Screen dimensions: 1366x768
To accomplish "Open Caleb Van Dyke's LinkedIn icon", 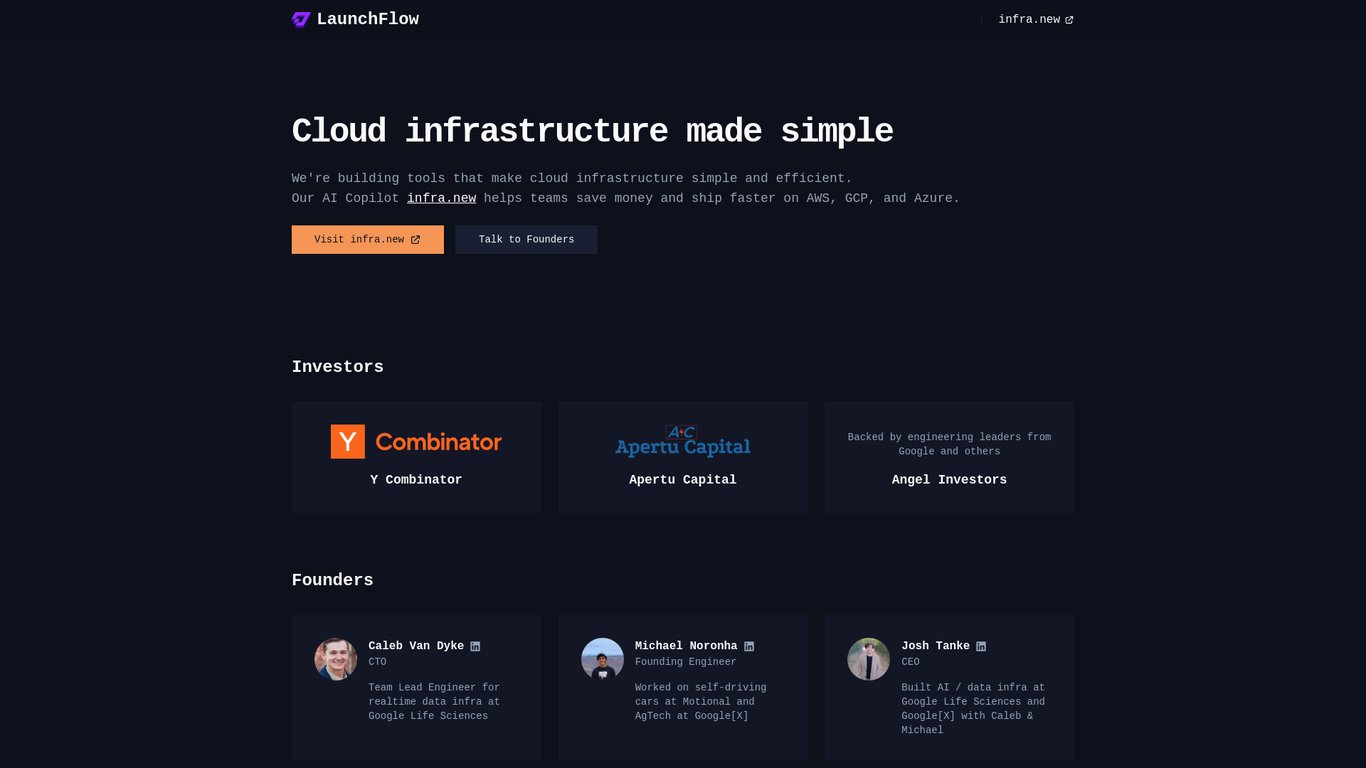I will 475,646.
